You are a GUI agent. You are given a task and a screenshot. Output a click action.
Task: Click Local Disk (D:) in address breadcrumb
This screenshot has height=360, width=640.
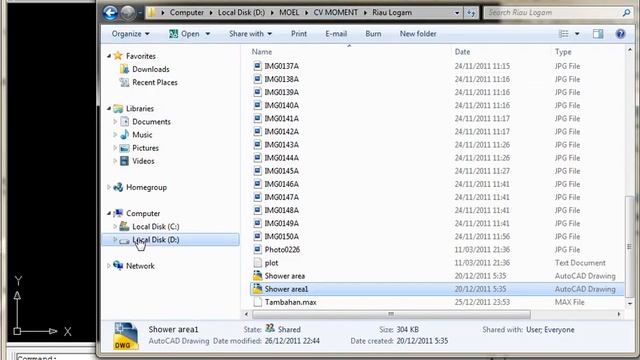(x=241, y=13)
